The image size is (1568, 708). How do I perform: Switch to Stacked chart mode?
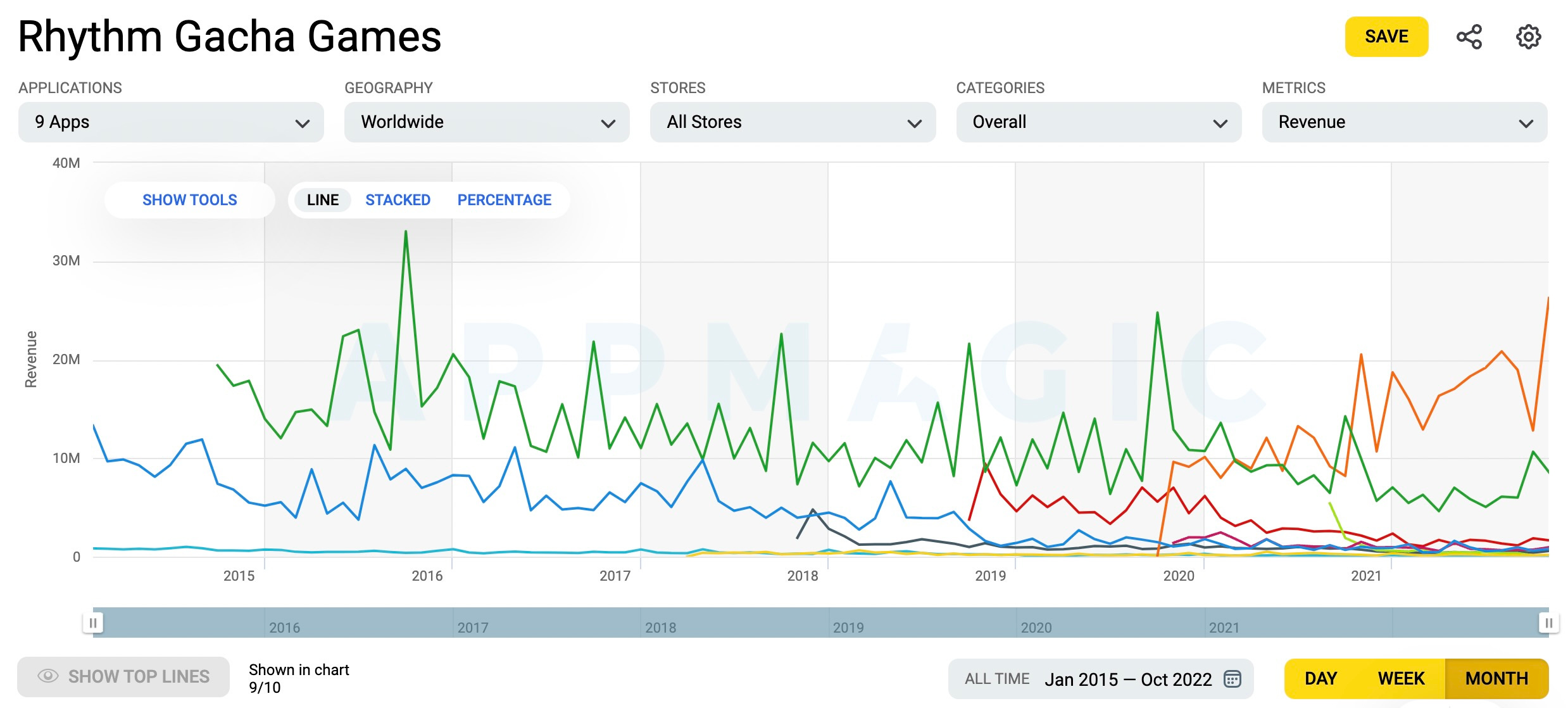click(x=398, y=200)
